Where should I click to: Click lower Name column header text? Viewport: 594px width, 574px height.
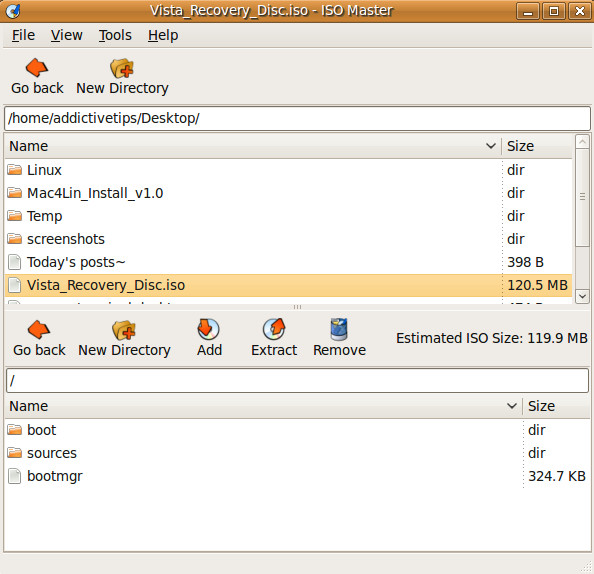tap(29, 406)
